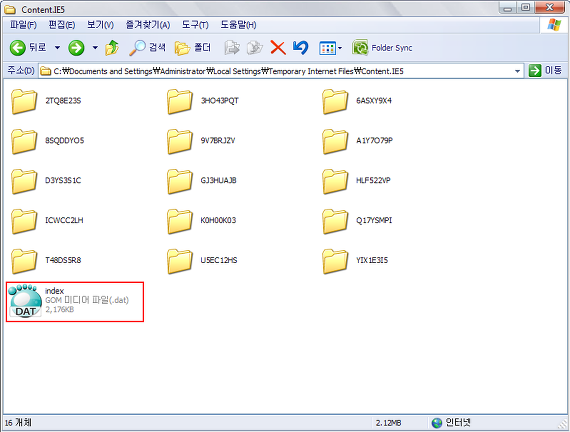Go up one folder level
This screenshot has height=432, width=570.
pyautogui.click(x=112, y=48)
